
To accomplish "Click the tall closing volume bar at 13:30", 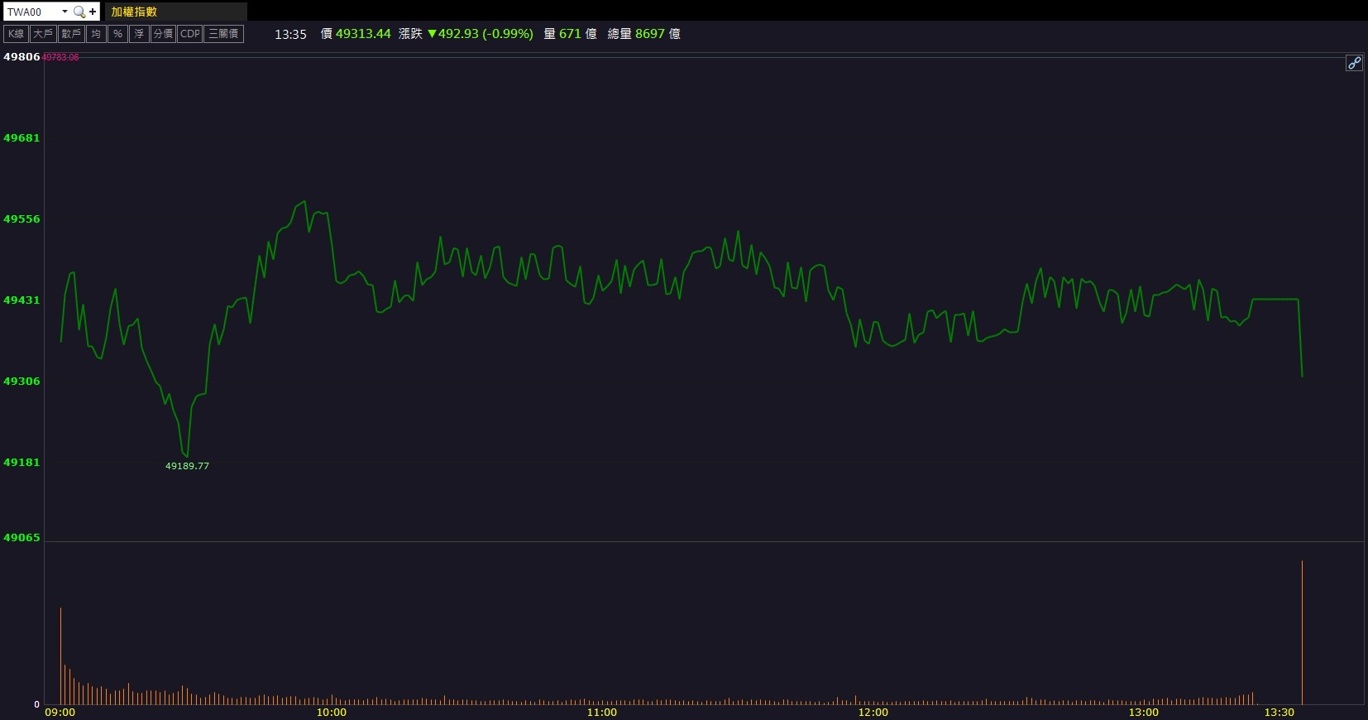I will (1302, 632).
